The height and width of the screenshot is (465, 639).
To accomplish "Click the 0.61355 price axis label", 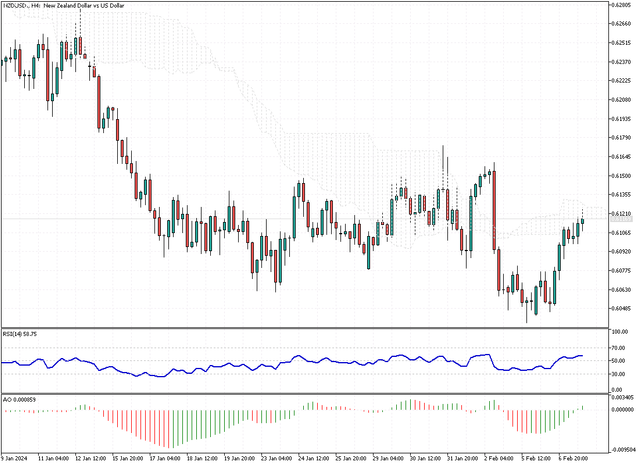I will point(621,195).
